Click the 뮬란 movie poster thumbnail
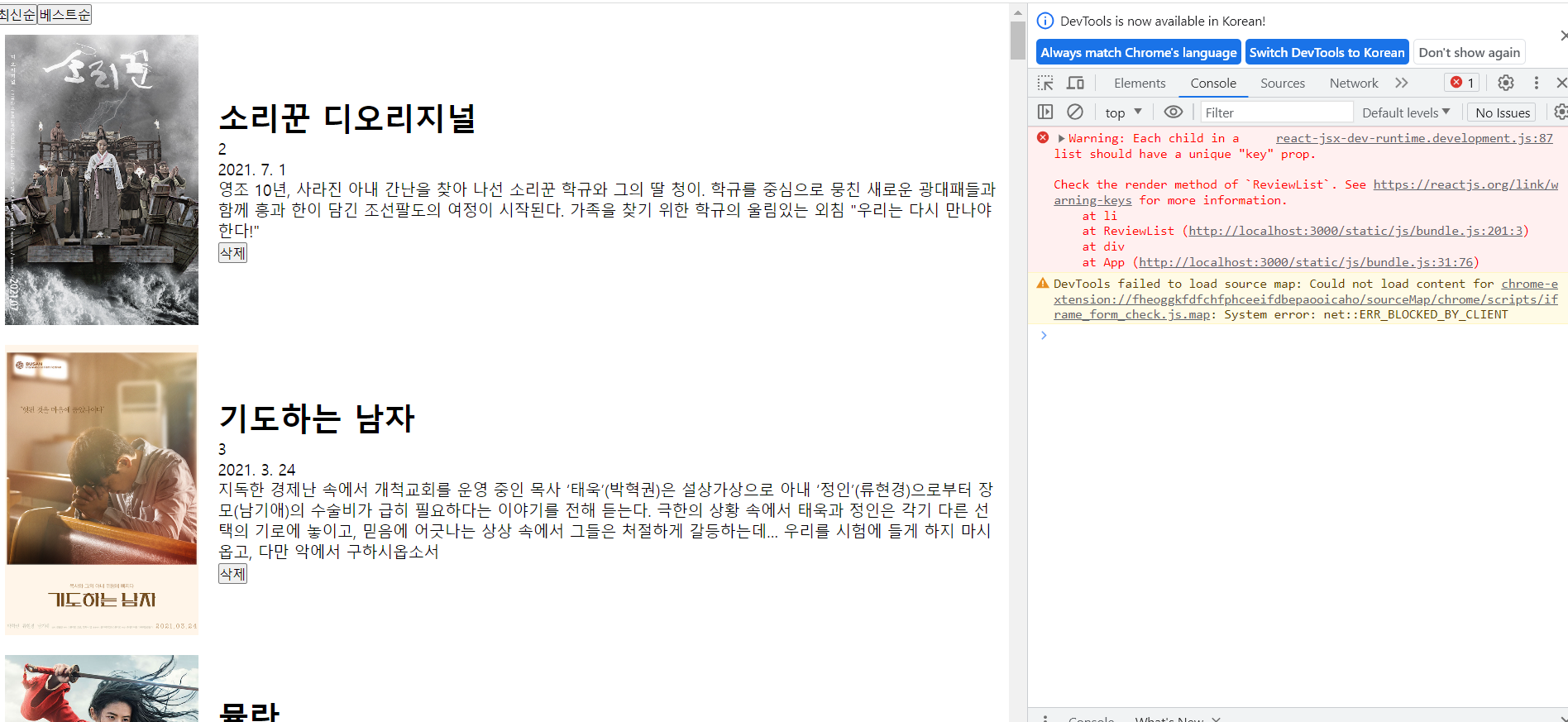Screen dimensions: 1568x722 pos(102,688)
